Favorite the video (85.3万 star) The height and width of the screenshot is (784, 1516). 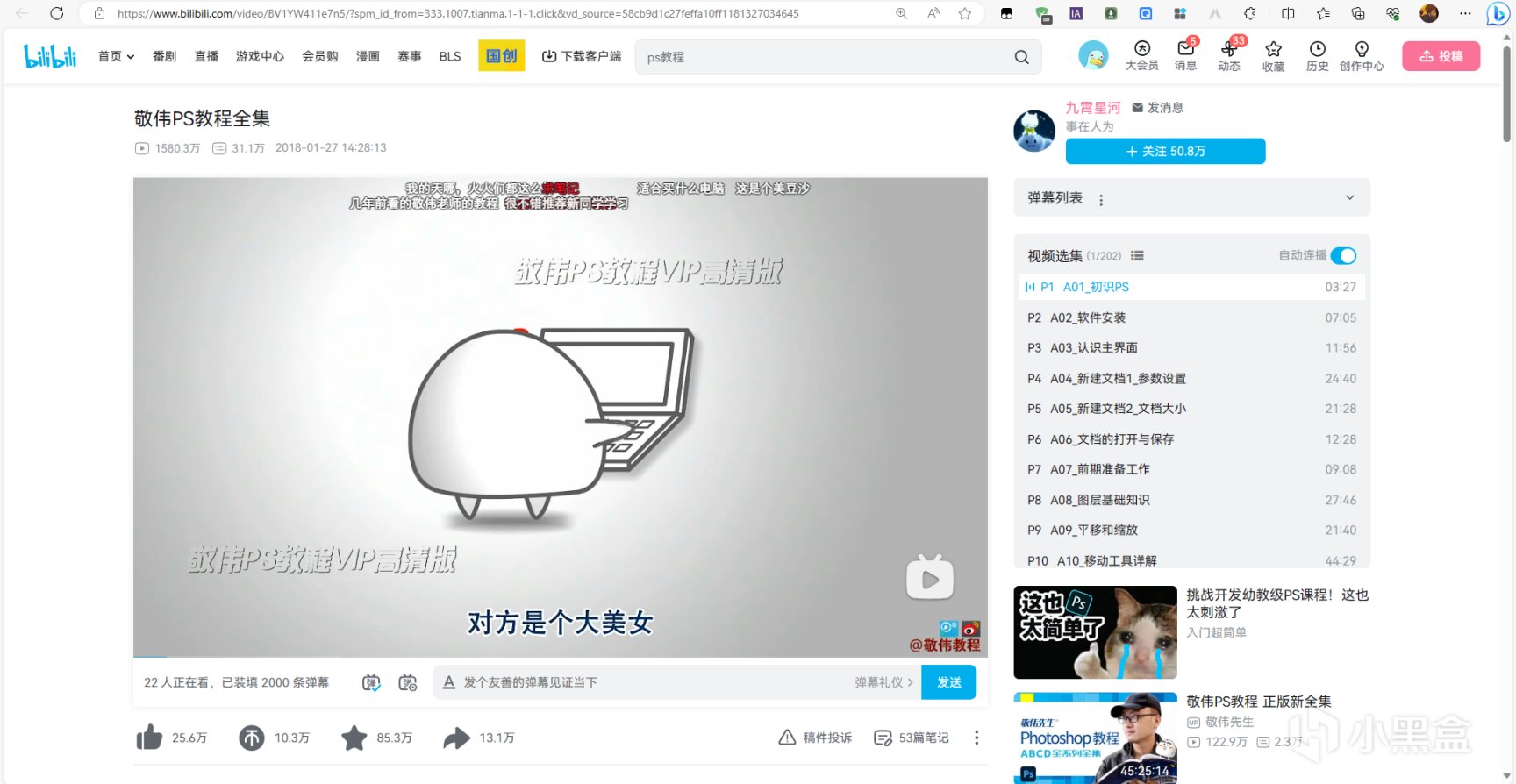tap(354, 738)
